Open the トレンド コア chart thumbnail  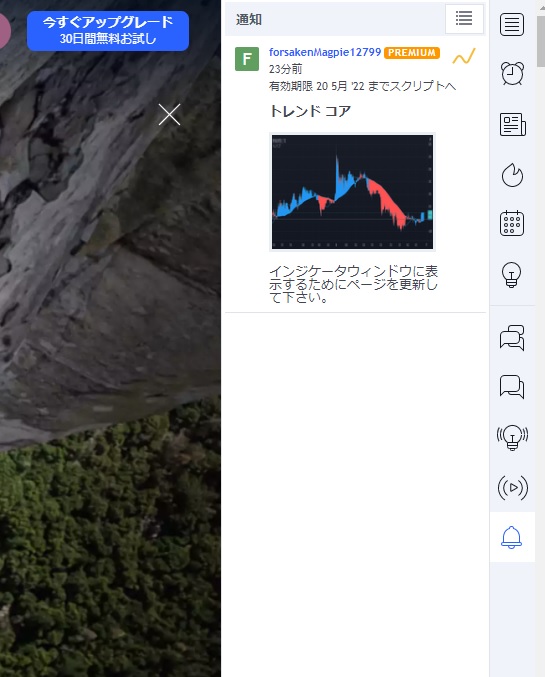pos(352,192)
